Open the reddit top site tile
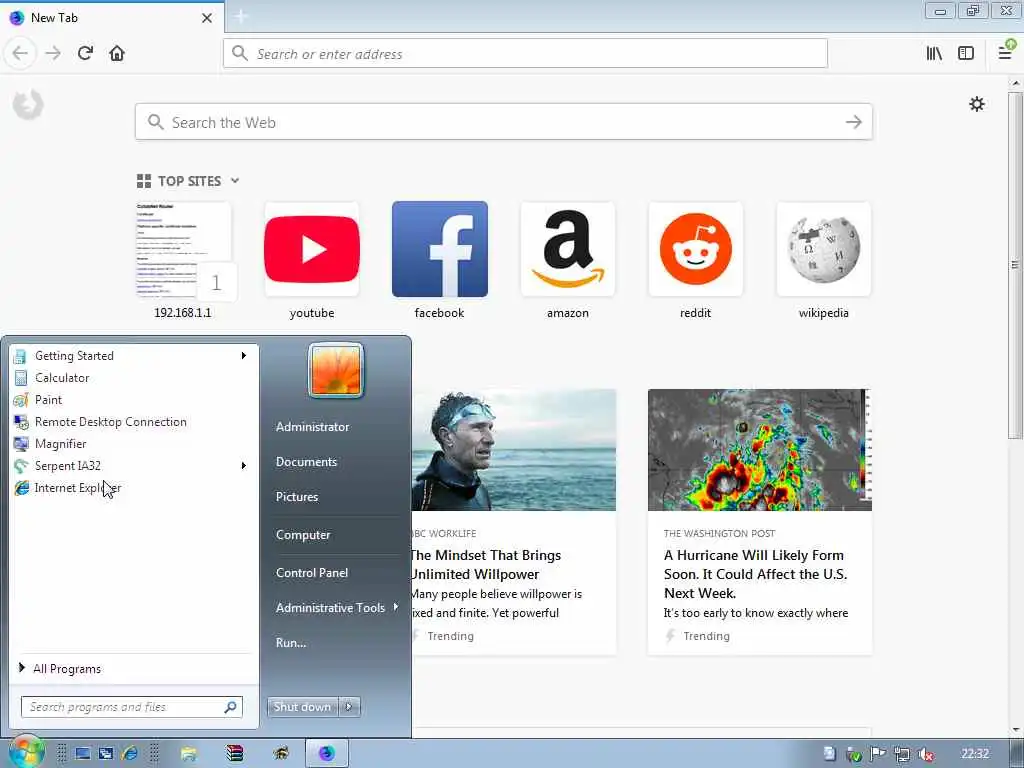The image size is (1024, 768). (696, 249)
